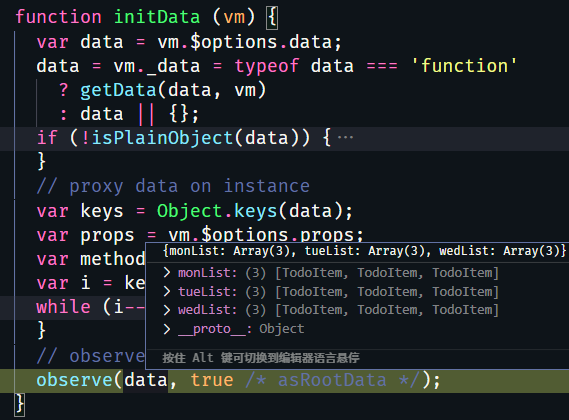Click the while keyword line
The image size is (569, 420).
point(64,307)
